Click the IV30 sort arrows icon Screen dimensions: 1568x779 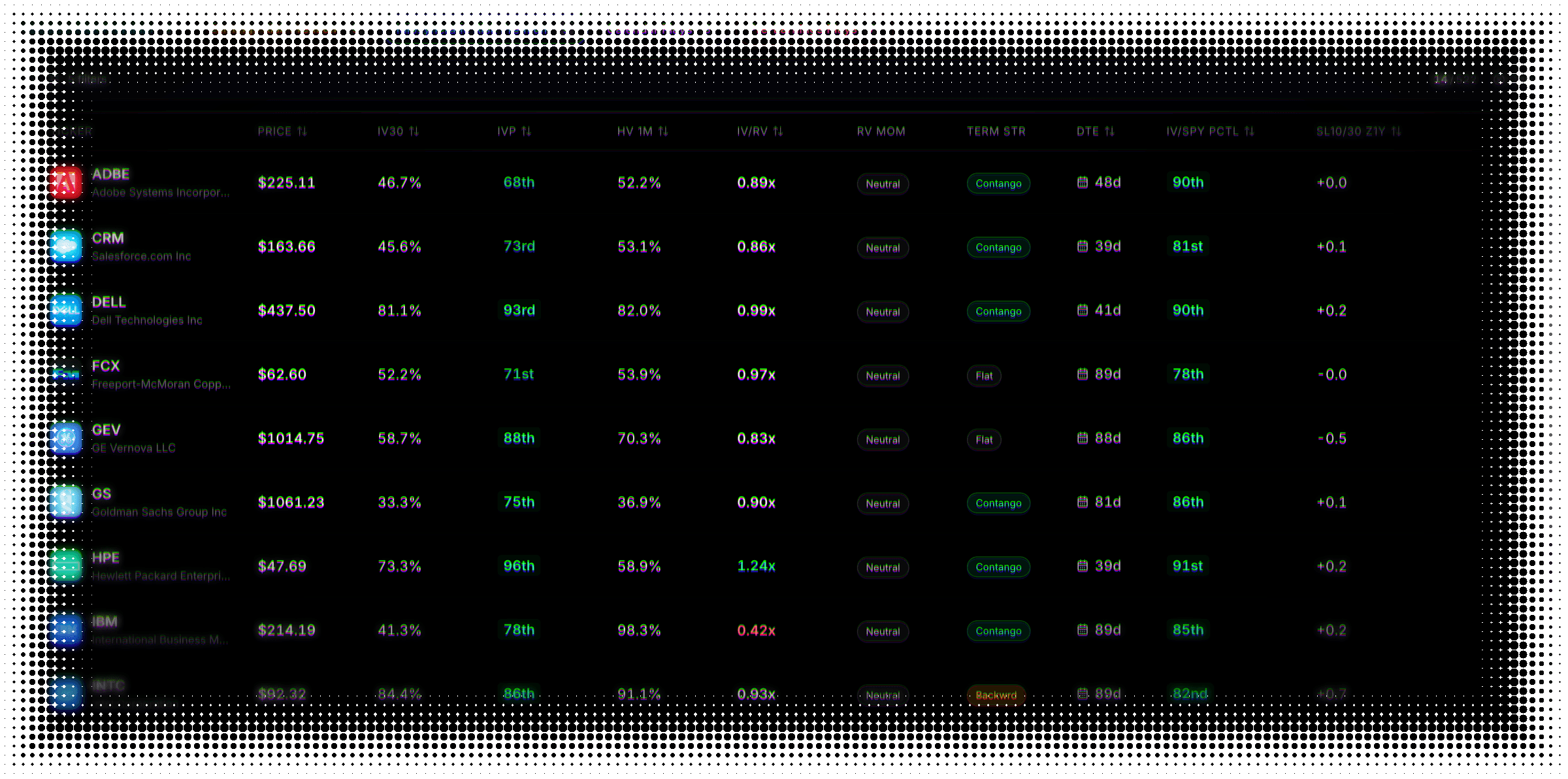414,131
